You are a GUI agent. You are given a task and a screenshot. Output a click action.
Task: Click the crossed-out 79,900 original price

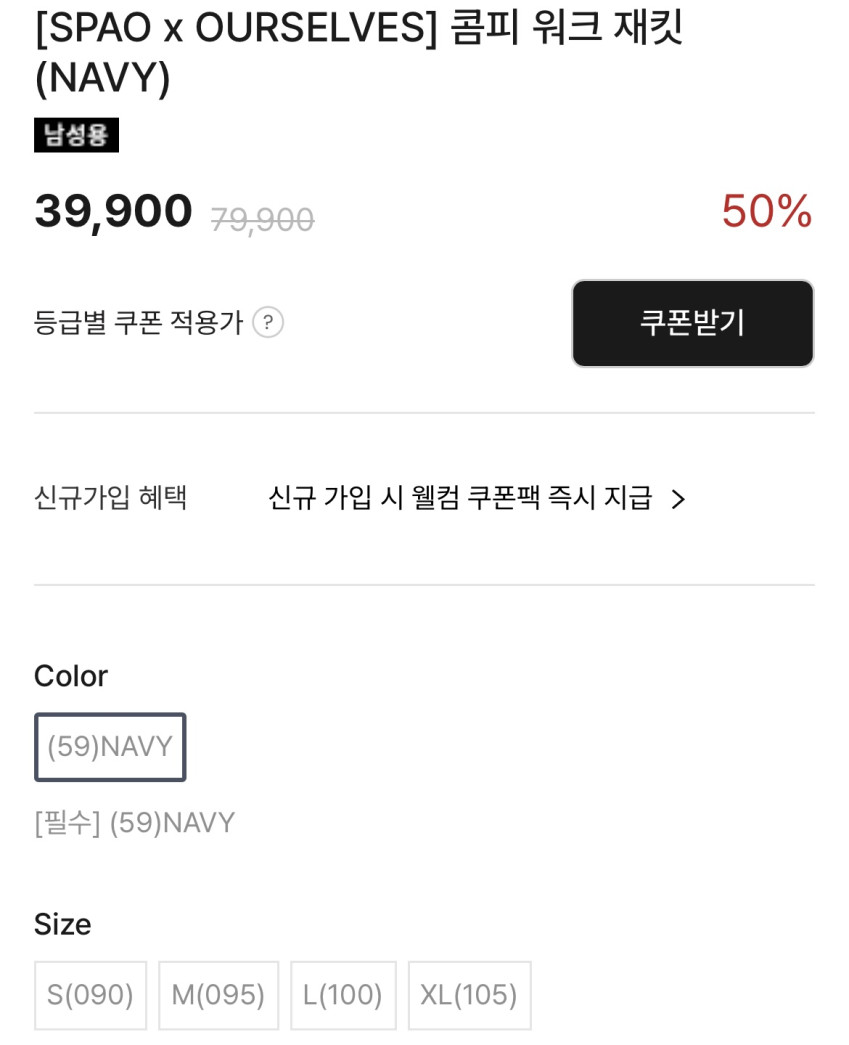262,219
